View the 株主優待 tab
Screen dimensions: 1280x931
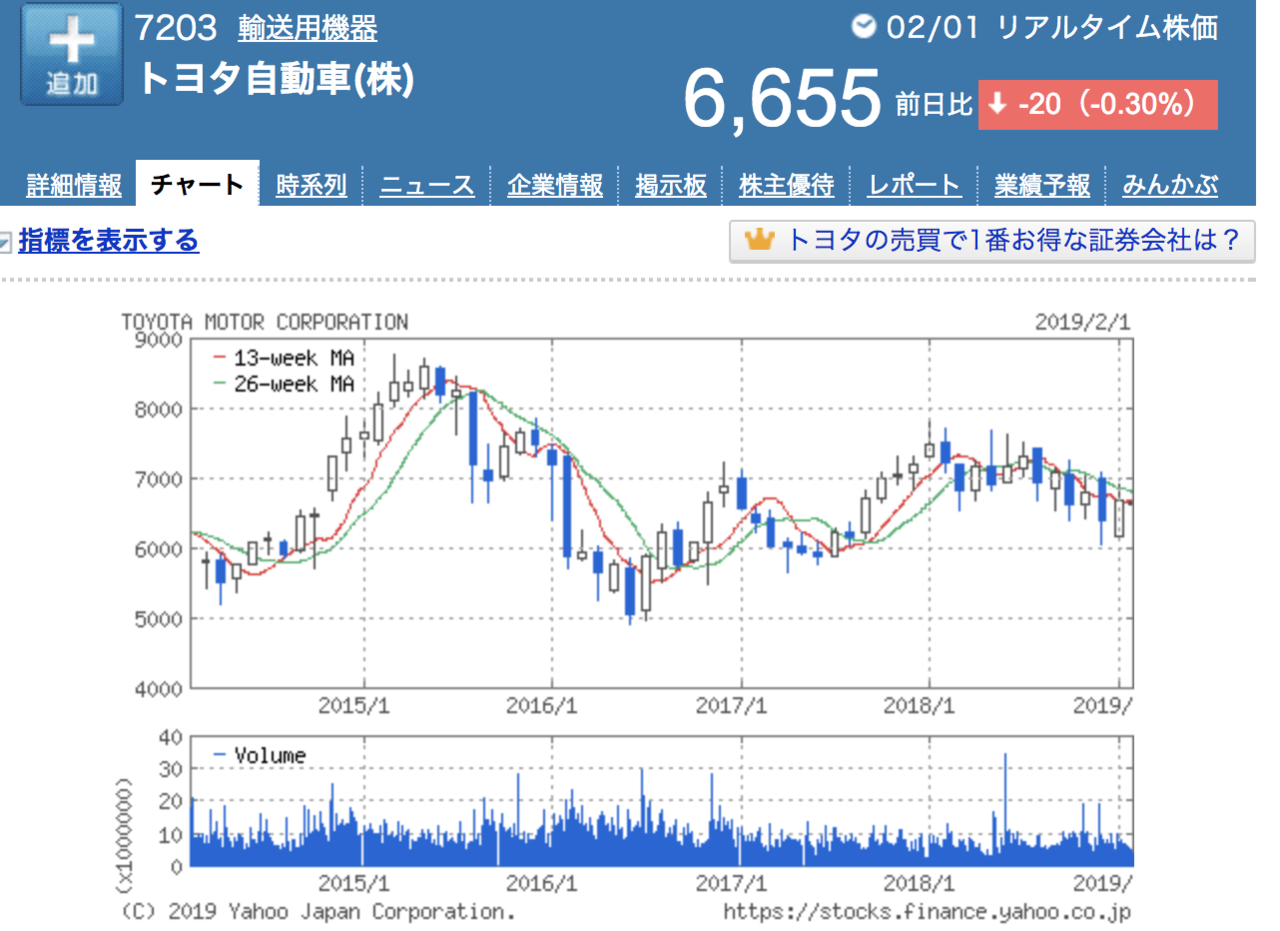[x=786, y=185]
